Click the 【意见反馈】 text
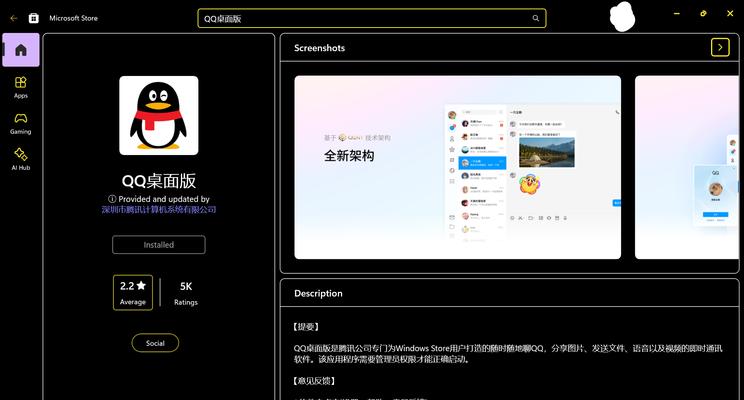 (x=314, y=381)
